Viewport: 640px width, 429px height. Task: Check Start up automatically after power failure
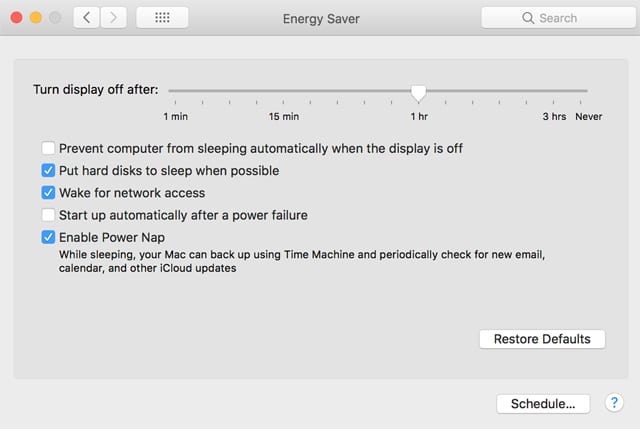click(49, 215)
